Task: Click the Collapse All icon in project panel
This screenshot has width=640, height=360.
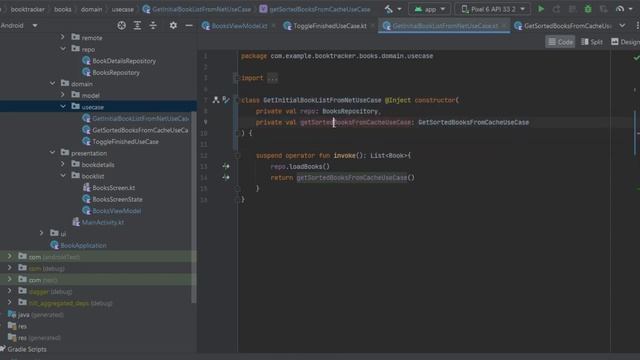Action: pyautogui.click(x=153, y=25)
